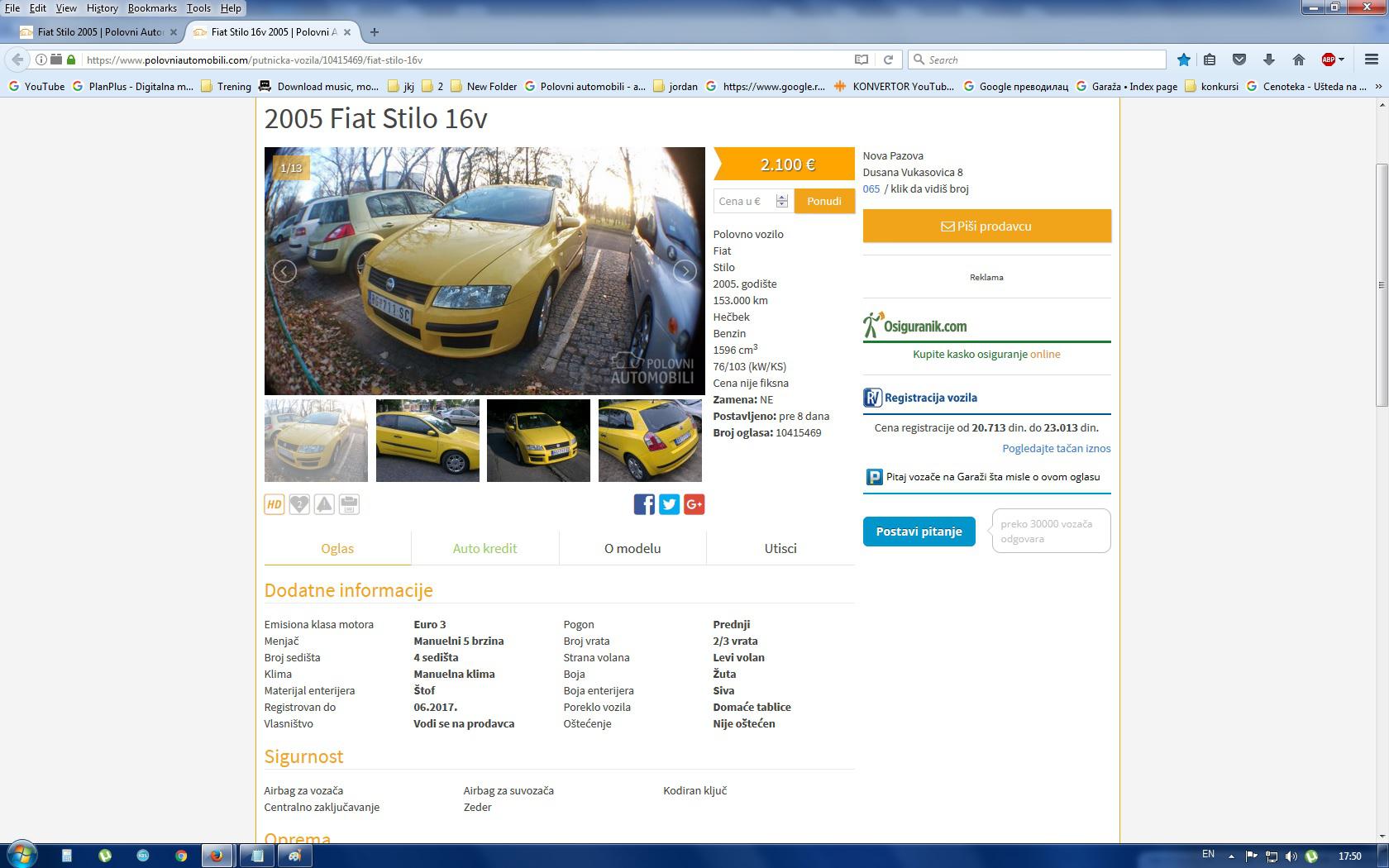
Task: Open a new browser tab
Action: point(375,32)
